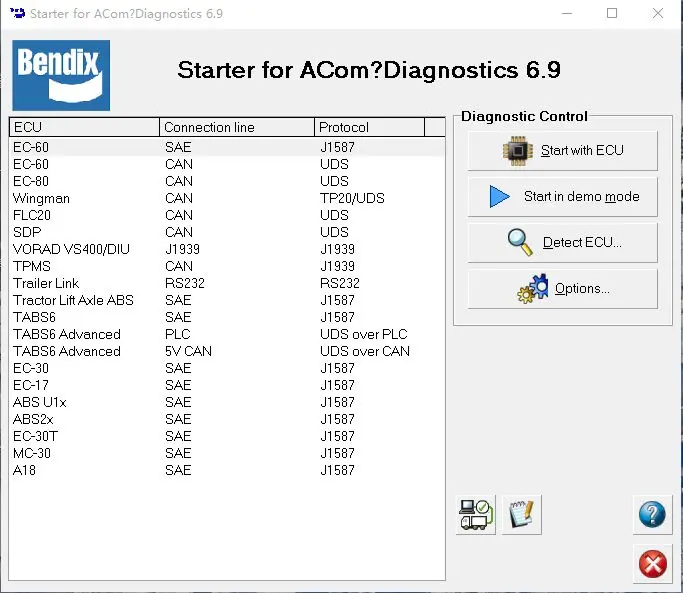
Task: Click the Start with ECU button
Action: (562, 151)
